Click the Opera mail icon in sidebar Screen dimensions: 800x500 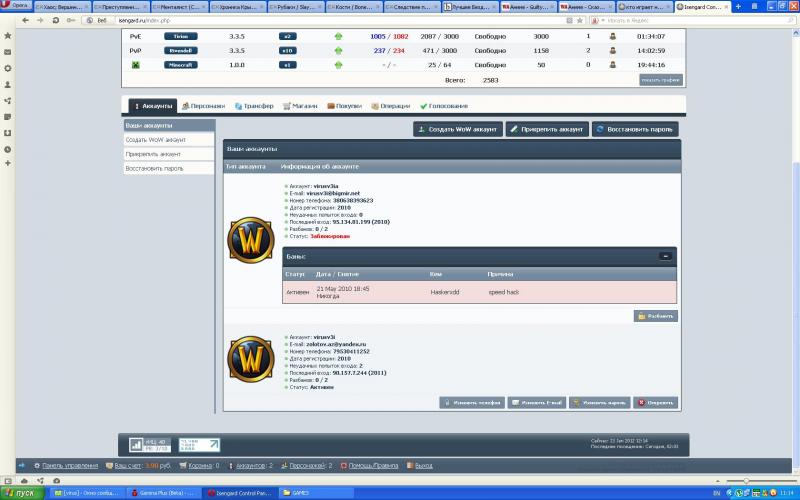(x=8, y=51)
